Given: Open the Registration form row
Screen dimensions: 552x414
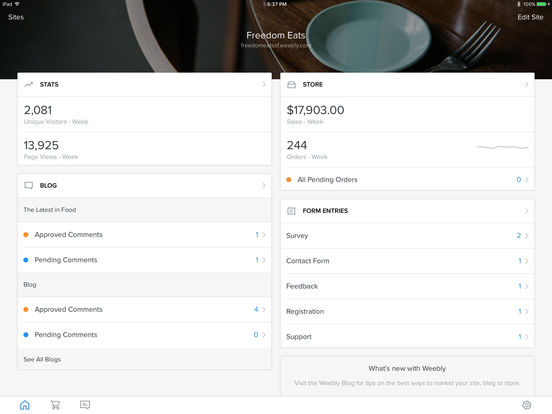Looking at the screenshot, I should [x=407, y=312].
